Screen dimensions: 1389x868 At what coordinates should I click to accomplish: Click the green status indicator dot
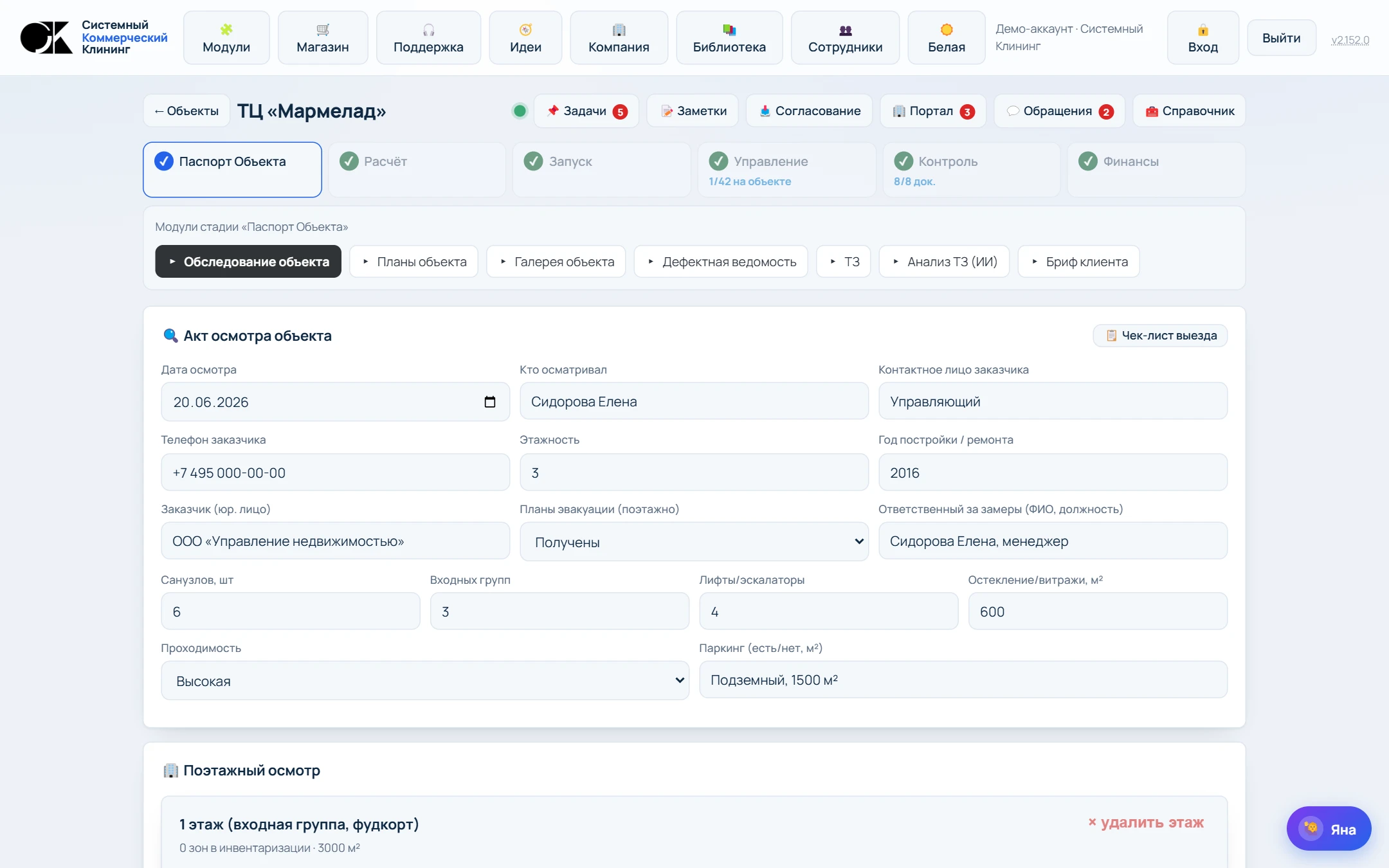coord(520,111)
